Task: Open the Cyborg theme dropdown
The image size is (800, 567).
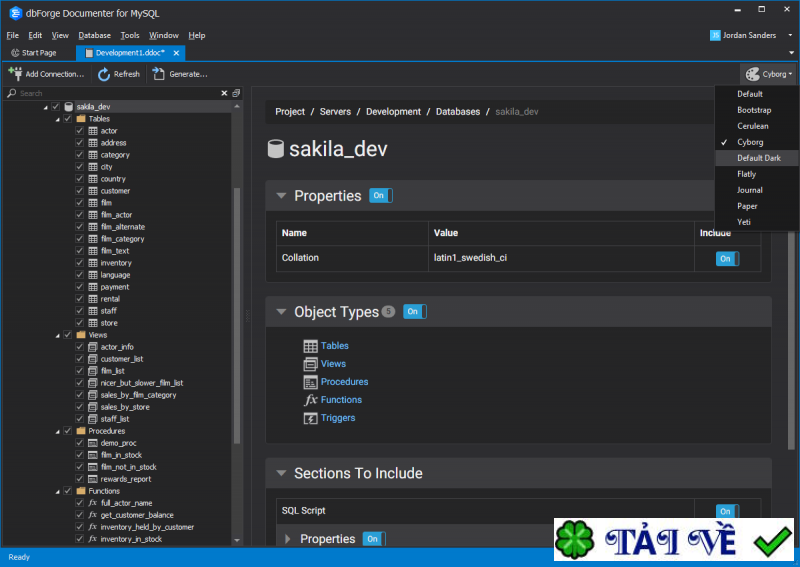Action: pyautogui.click(x=768, y=74)
